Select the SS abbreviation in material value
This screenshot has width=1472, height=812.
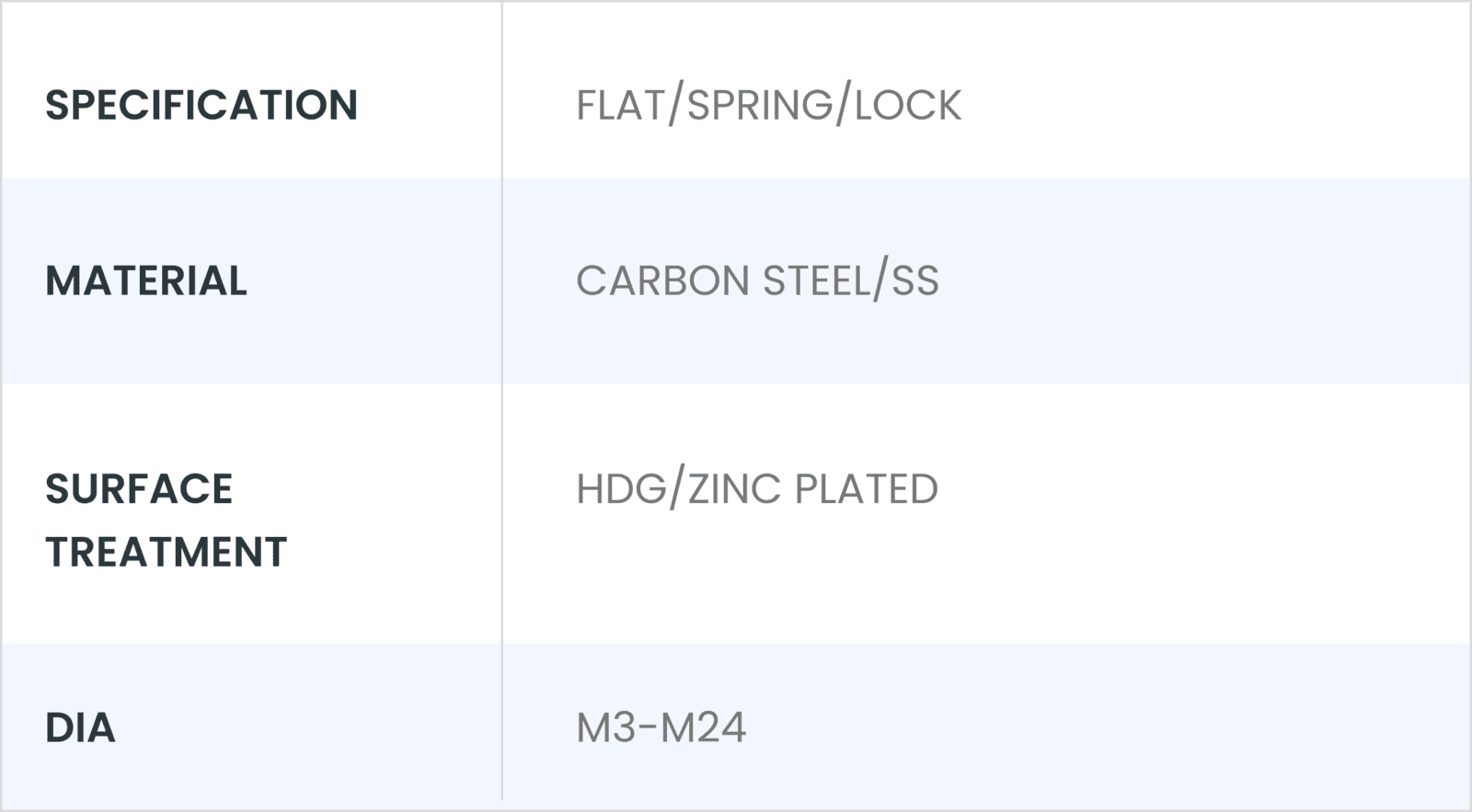(915, 280)
